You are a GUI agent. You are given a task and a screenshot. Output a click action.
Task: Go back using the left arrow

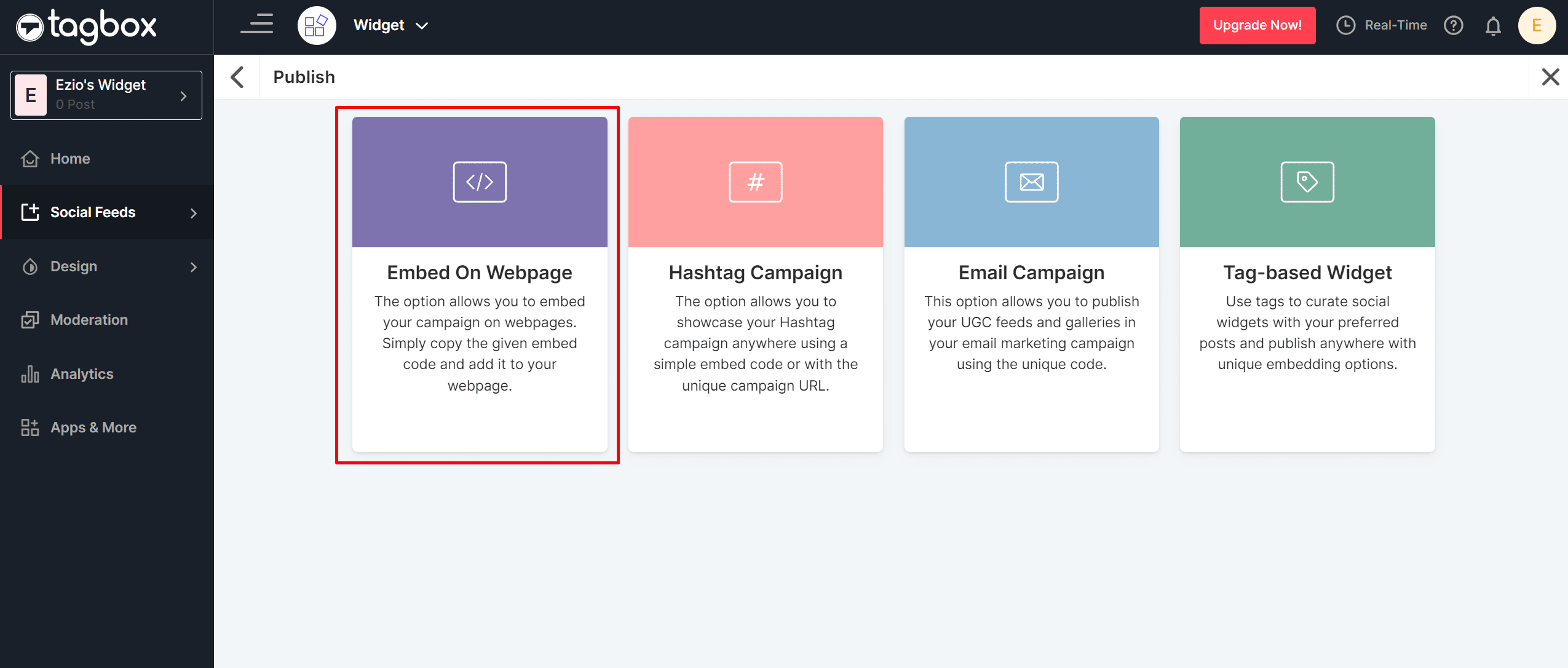tap(237, 78)
